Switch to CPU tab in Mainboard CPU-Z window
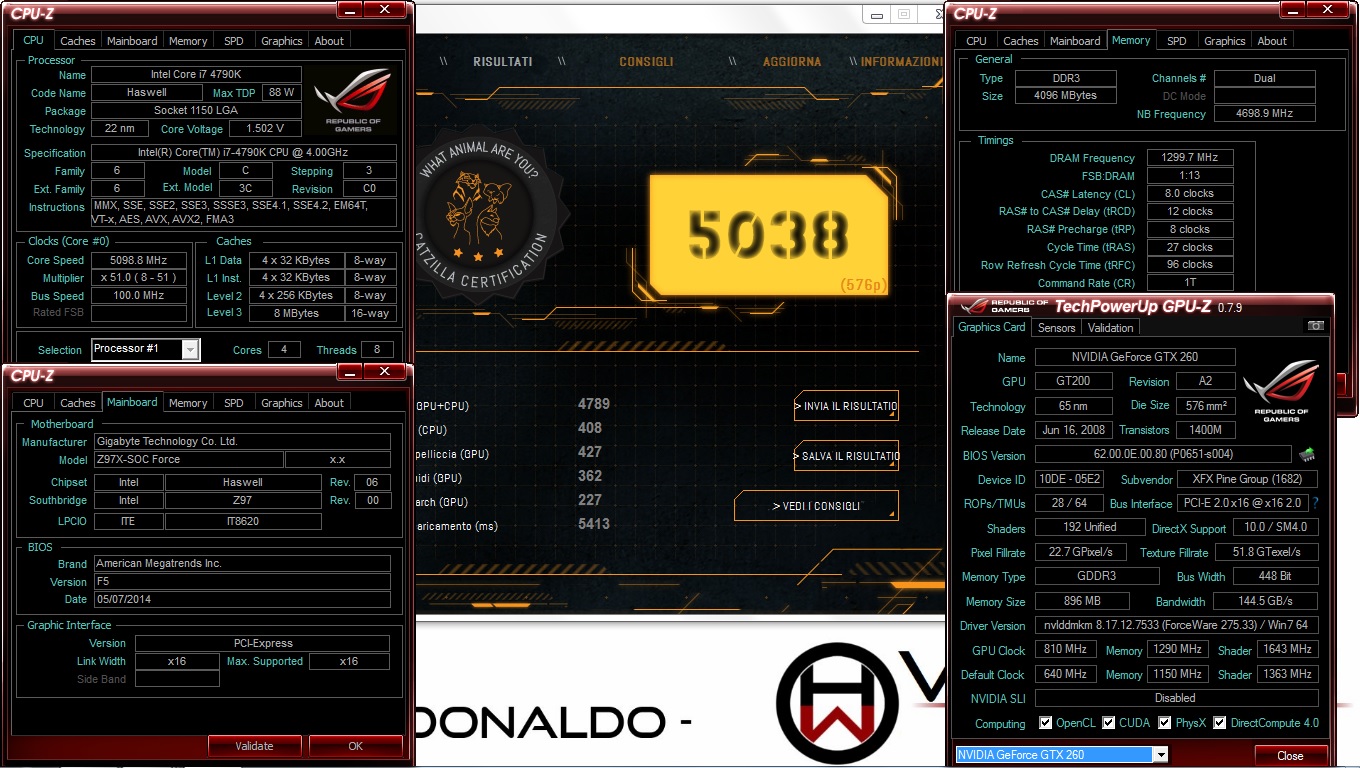Screen dimensions: 1360x768 (34, 403)
